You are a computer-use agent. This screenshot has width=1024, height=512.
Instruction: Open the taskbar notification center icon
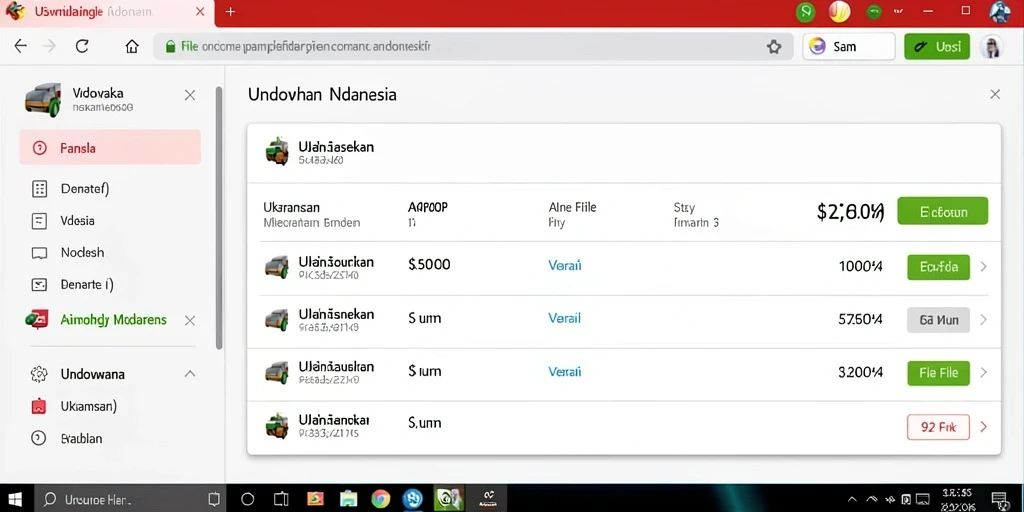click(x=999, y=500)
